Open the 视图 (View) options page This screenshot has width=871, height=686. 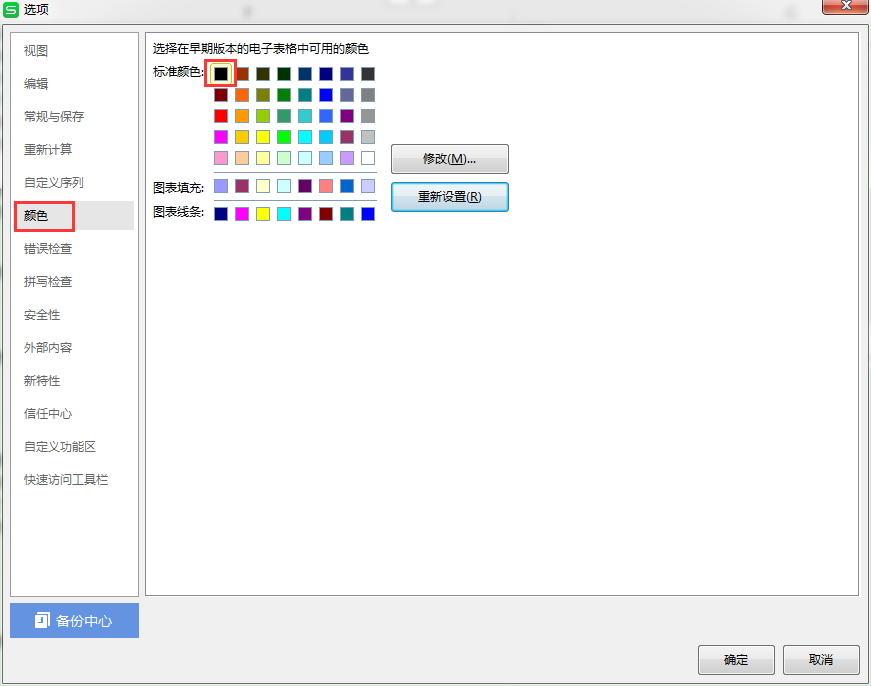tap(36, 51)
